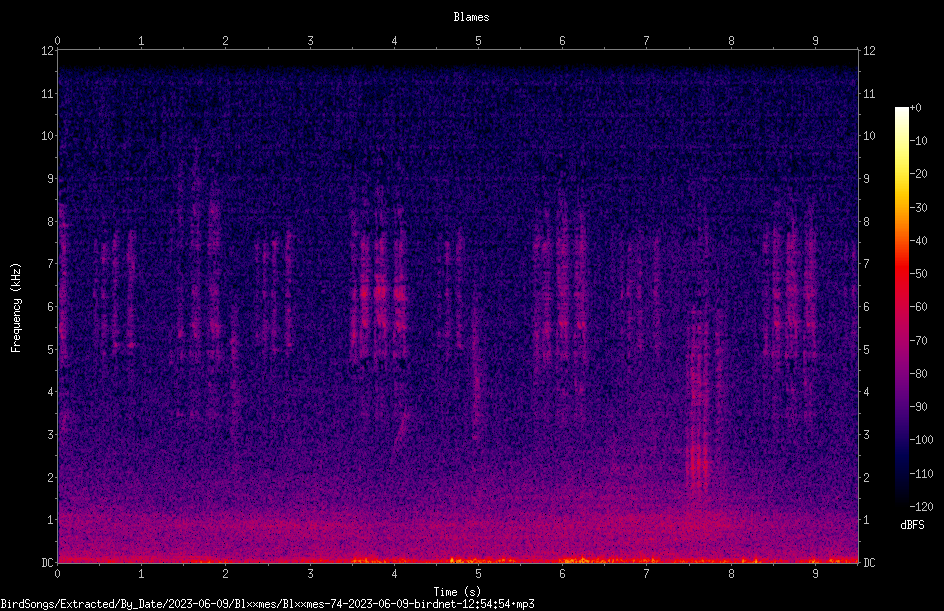Click the "-110" label on color scale
Viewport: 944px width, 611px height.
pos(921,474)
